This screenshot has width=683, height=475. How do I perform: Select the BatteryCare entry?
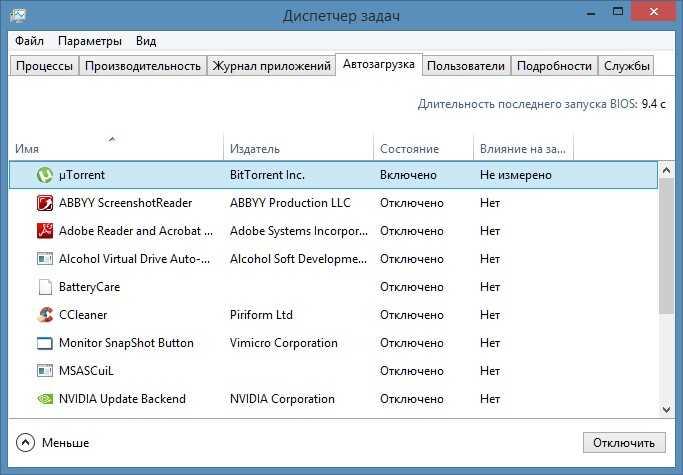click(x=89, y=287)
